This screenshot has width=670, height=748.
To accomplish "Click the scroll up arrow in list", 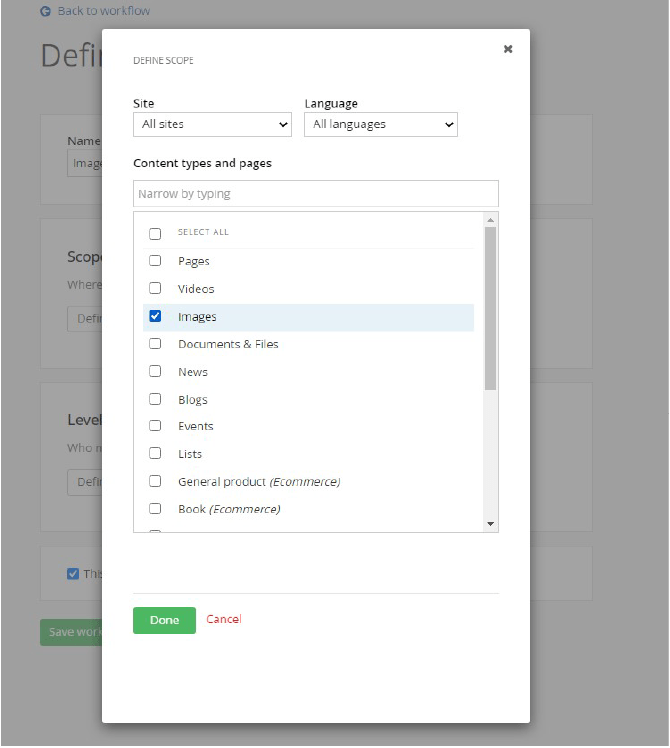I will coord(490,220).
